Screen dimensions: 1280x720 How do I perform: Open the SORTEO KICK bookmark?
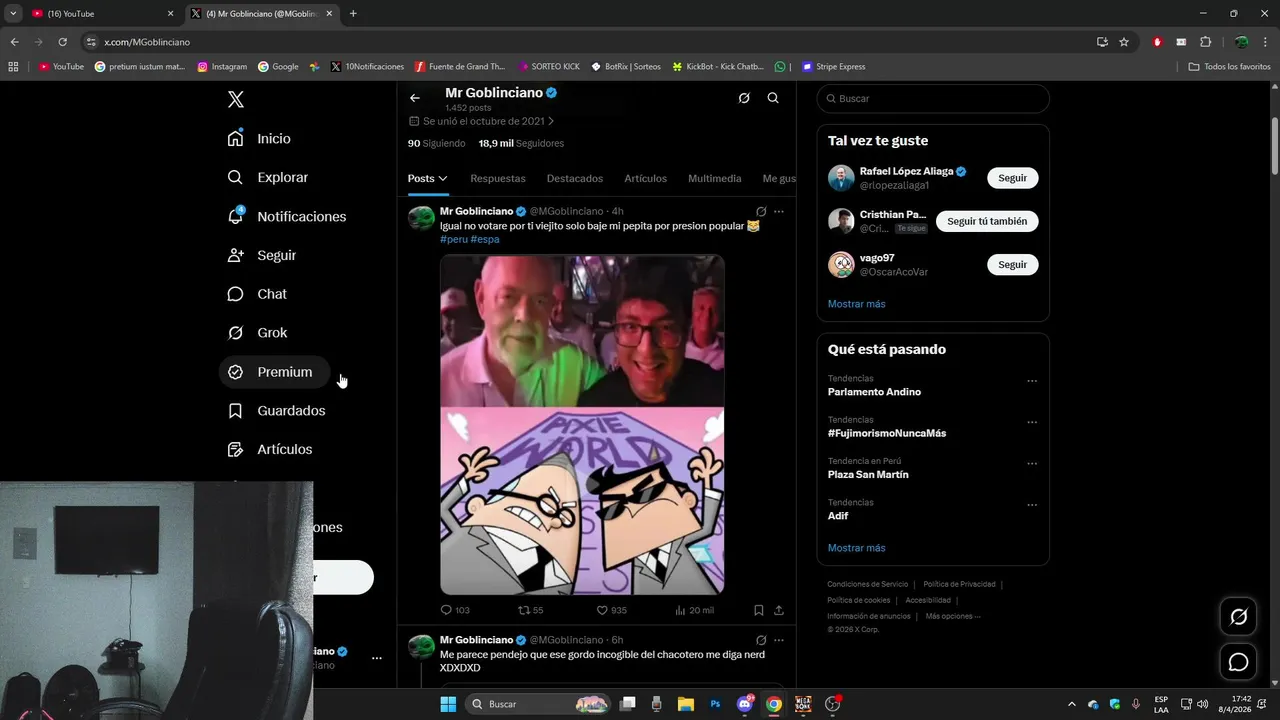point(549,67)
